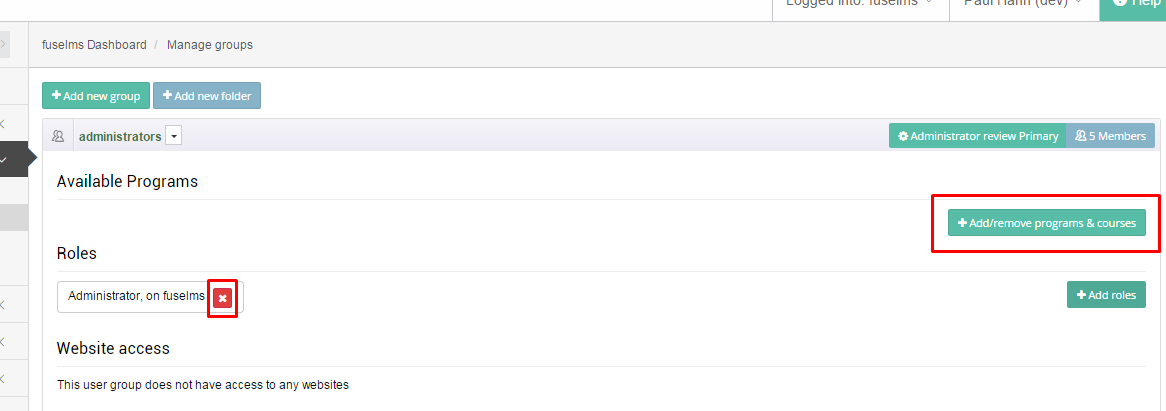This screenshot has height=411, width=1166.
Task: Create a folder with Add new folder
Action: 207,96
